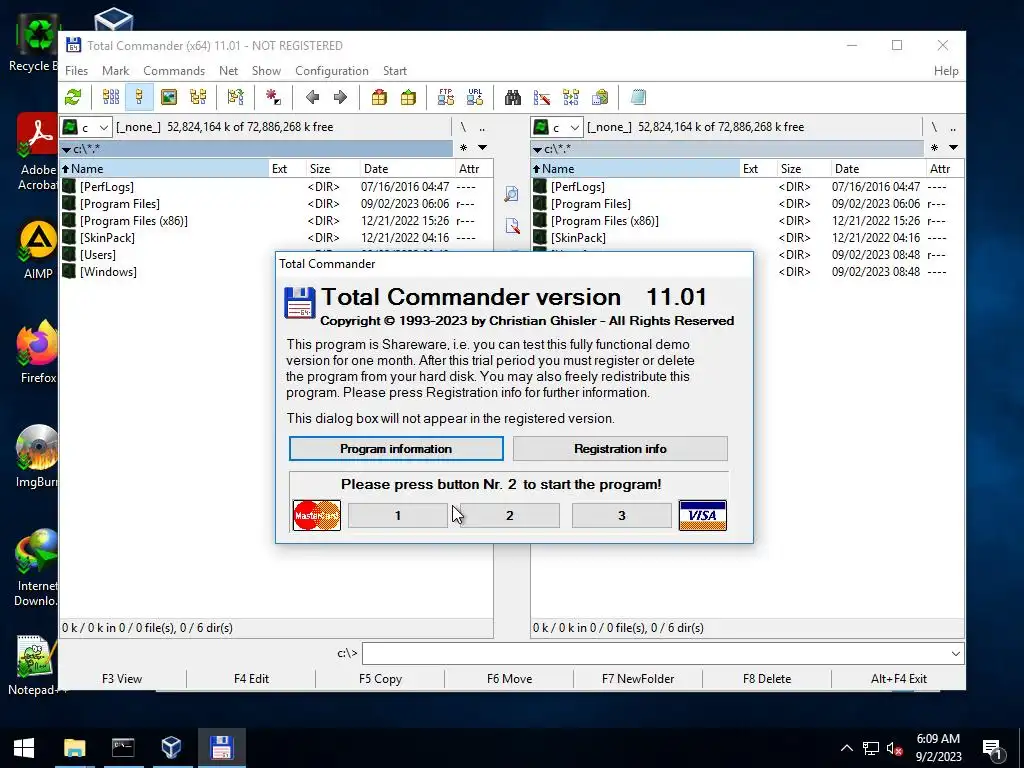This screenshot has width=1024, height=768.
Task: Click the page with pencil icon between panels
Action: coord(512,226)
